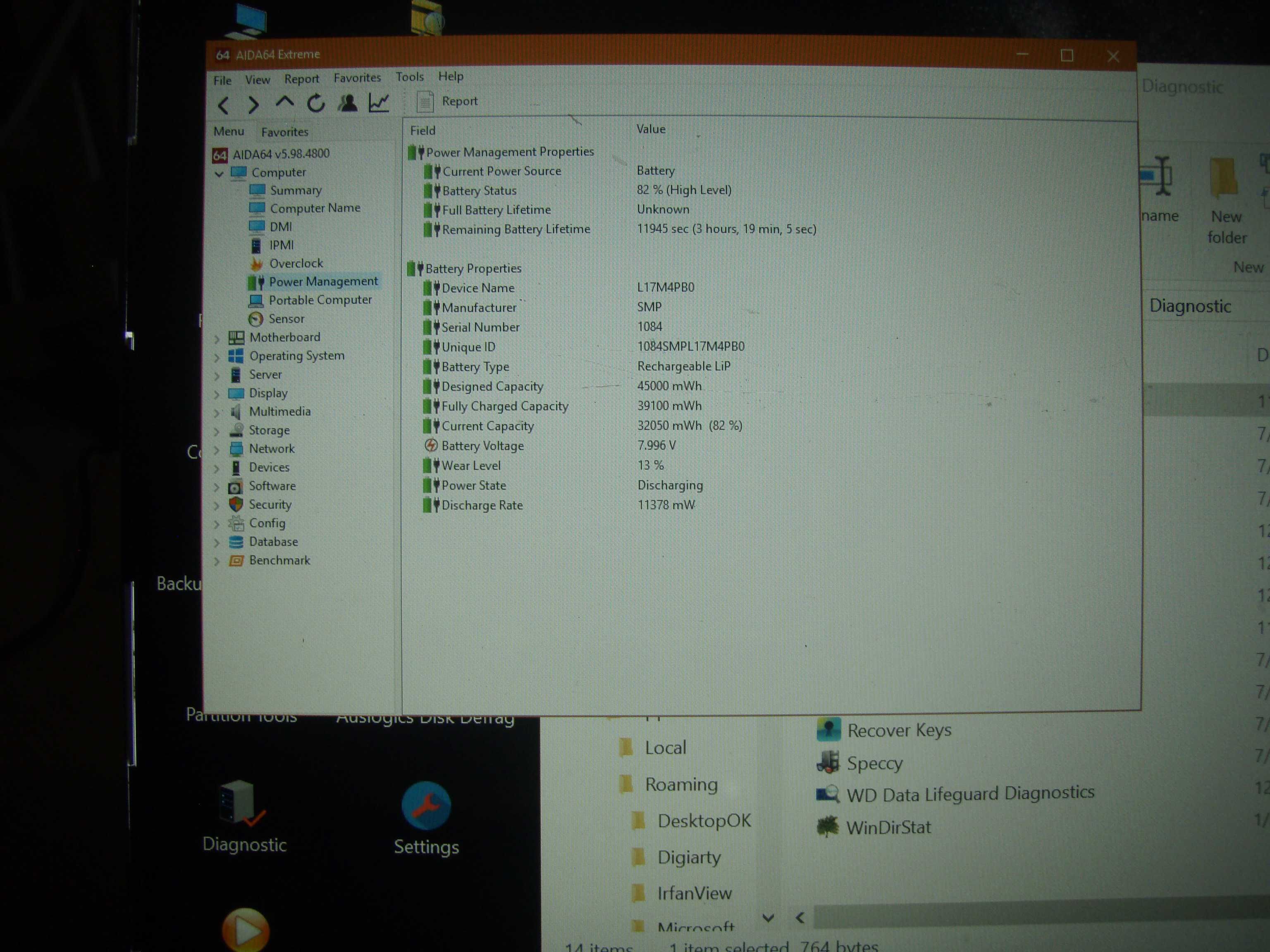The height and width of the screenshot is (952, 1270).
Task: Click the Multimedia speaker icon
Action: (235, 412)
